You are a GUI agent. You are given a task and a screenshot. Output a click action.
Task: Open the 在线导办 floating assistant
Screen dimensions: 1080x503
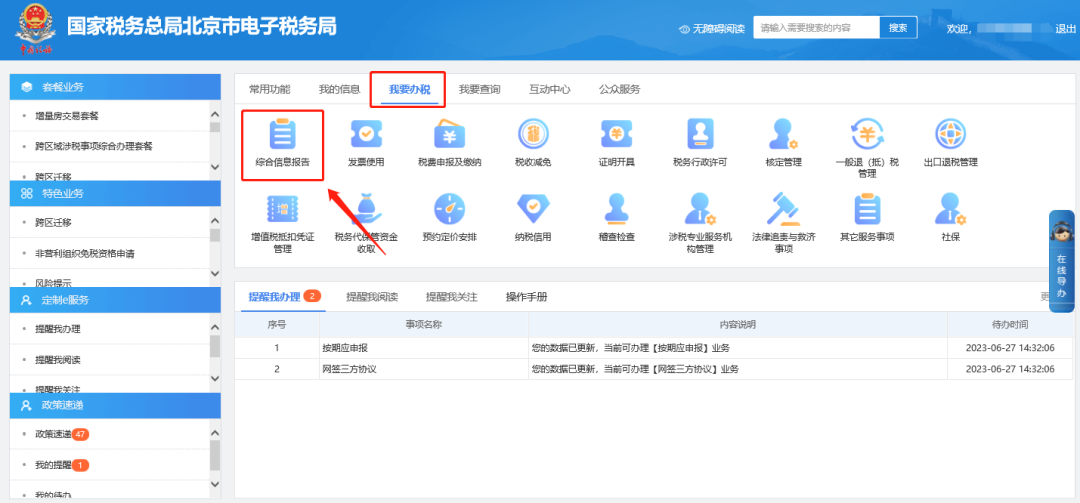[1061, 262]
